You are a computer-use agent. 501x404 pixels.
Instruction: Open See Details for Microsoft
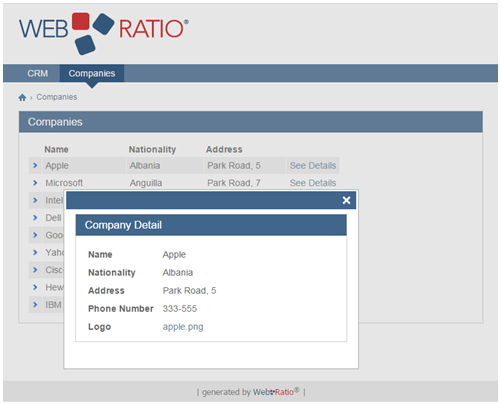click(313, 183)
